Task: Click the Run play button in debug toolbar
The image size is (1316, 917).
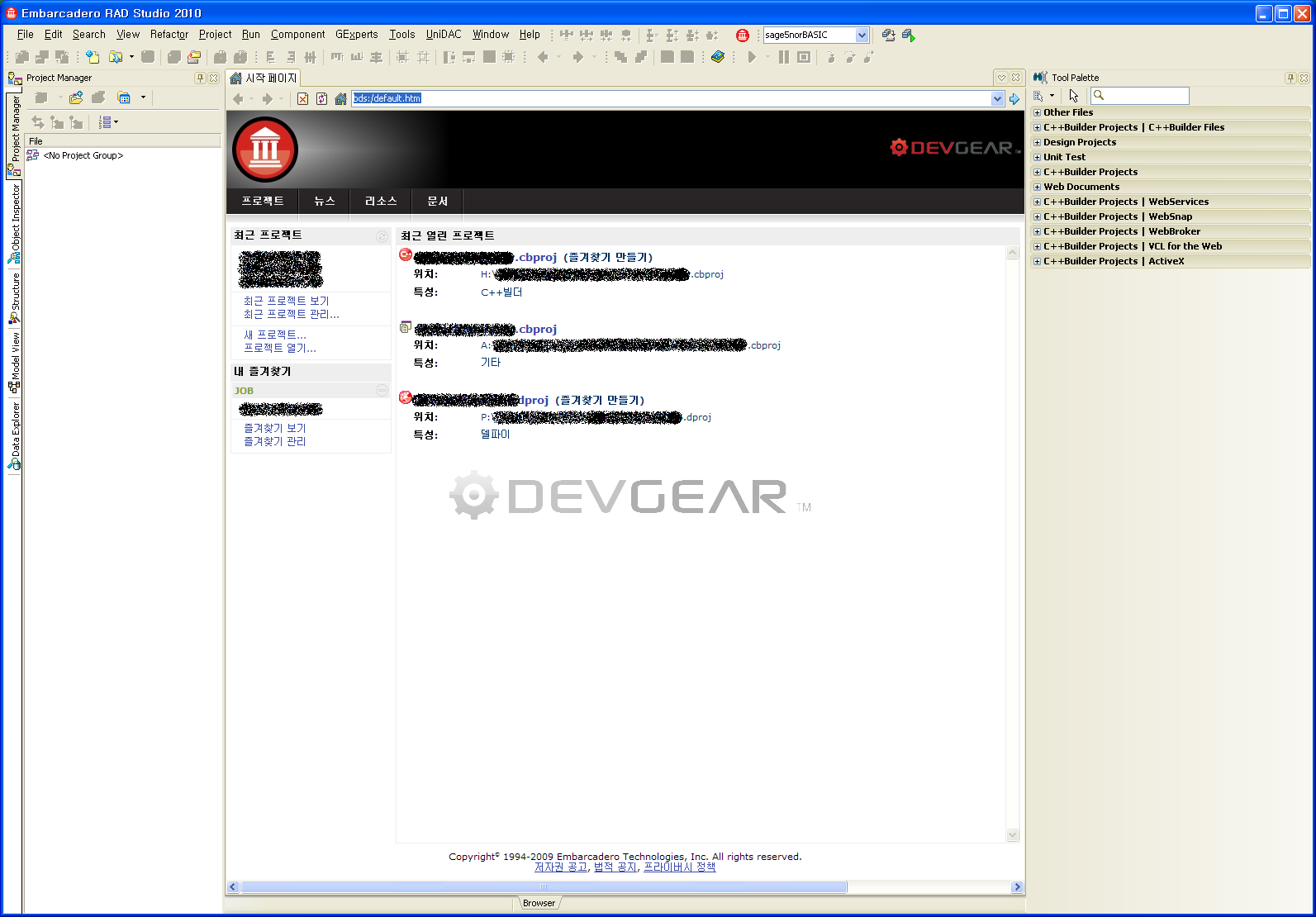Action: click(752, 57)
